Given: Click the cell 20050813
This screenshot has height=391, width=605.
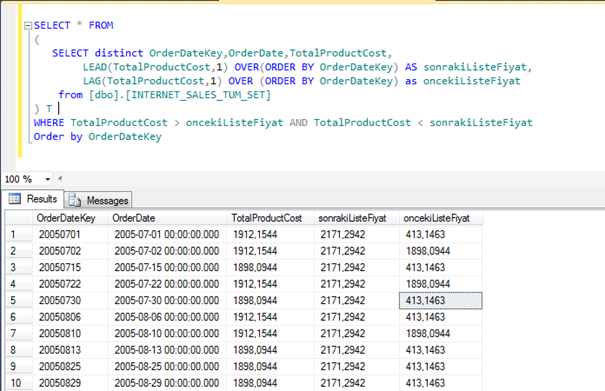Looking at the screenshot, I should pos(70,350).
